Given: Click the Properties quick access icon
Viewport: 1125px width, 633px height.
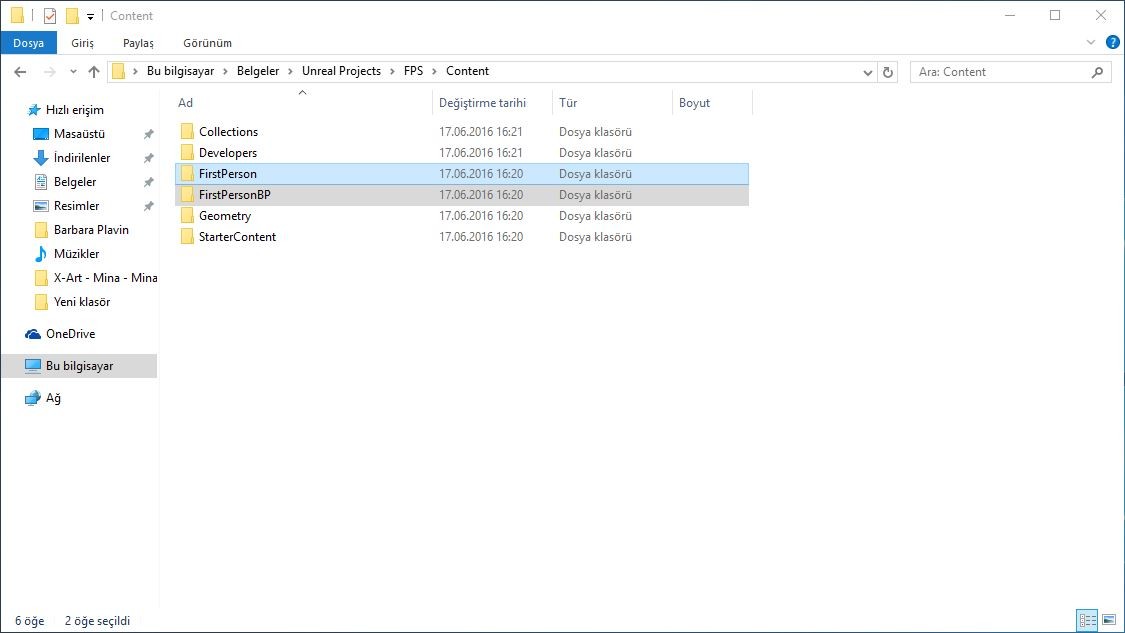Looking at the screenshot, I should click(50, 15).
